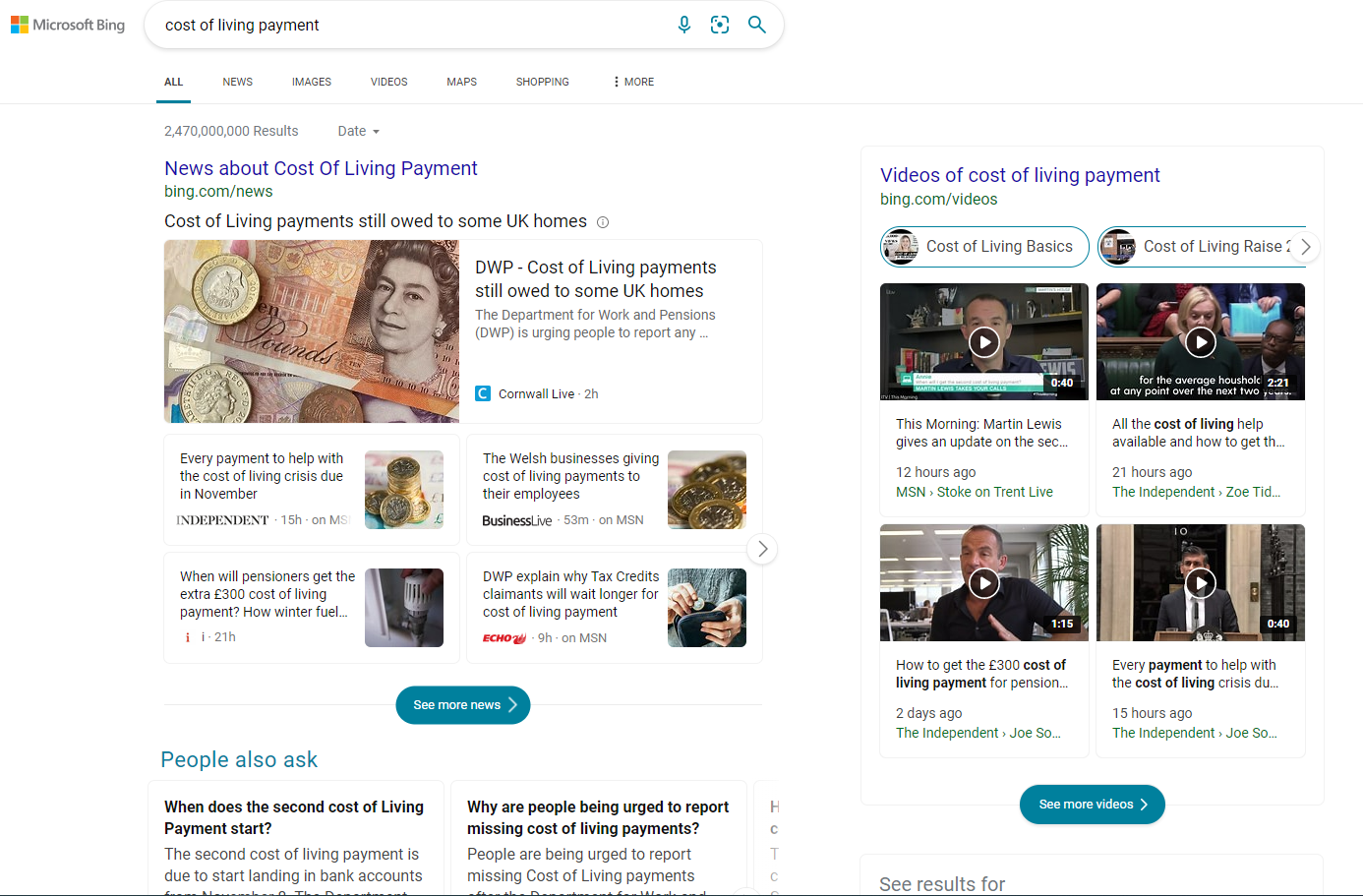Click 'Cost of Living payments still owed' headline
This screenshot has height=896, width=1363.
point(376,221)
